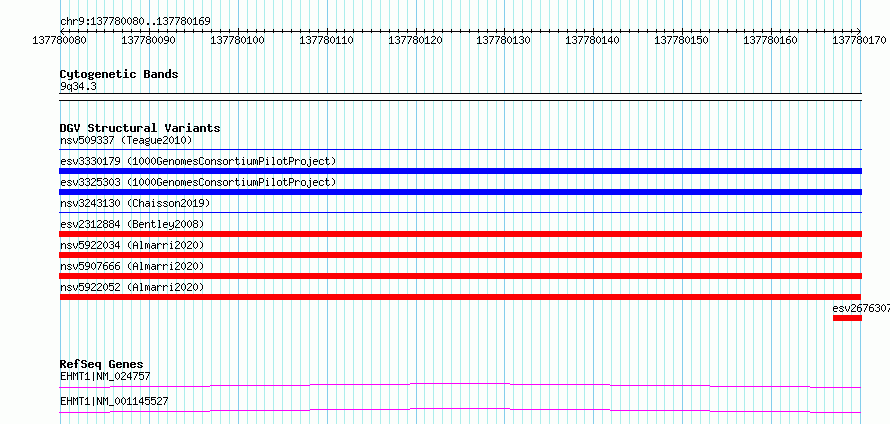Open gene EHMT1|NM_024757
This screenshot has height=424, width=890.
105,376
